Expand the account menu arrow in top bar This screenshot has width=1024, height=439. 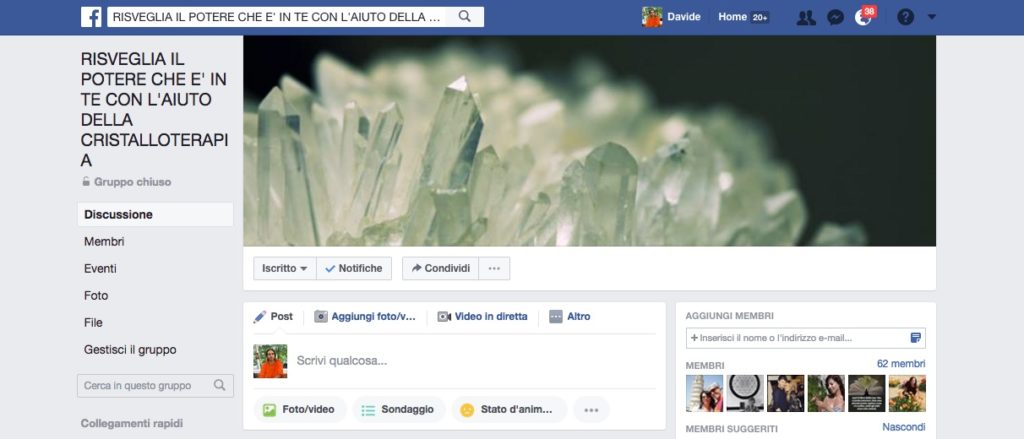[931, 17]
